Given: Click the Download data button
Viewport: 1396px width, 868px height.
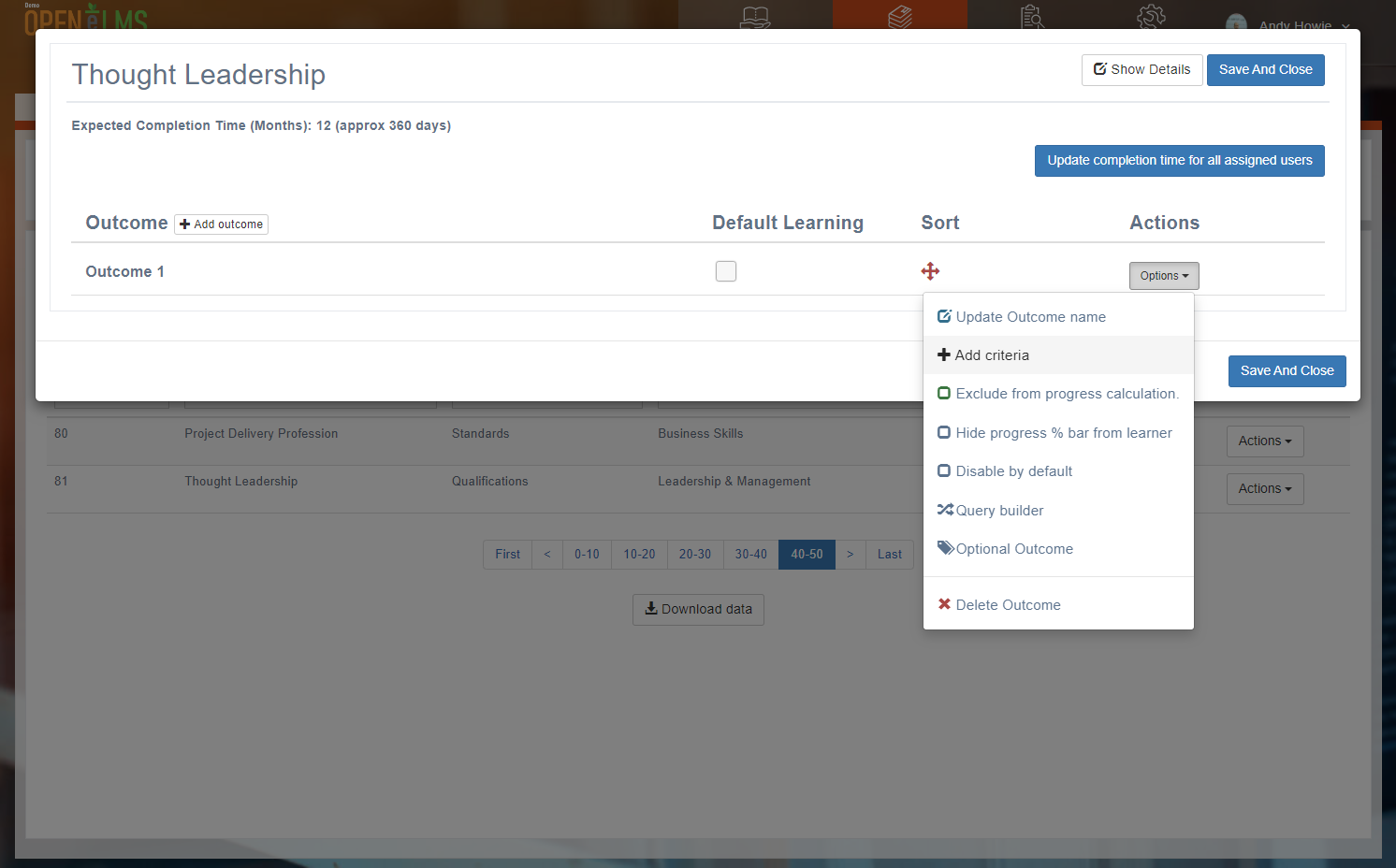Looking at the screenshot, I should coord(698,610).
